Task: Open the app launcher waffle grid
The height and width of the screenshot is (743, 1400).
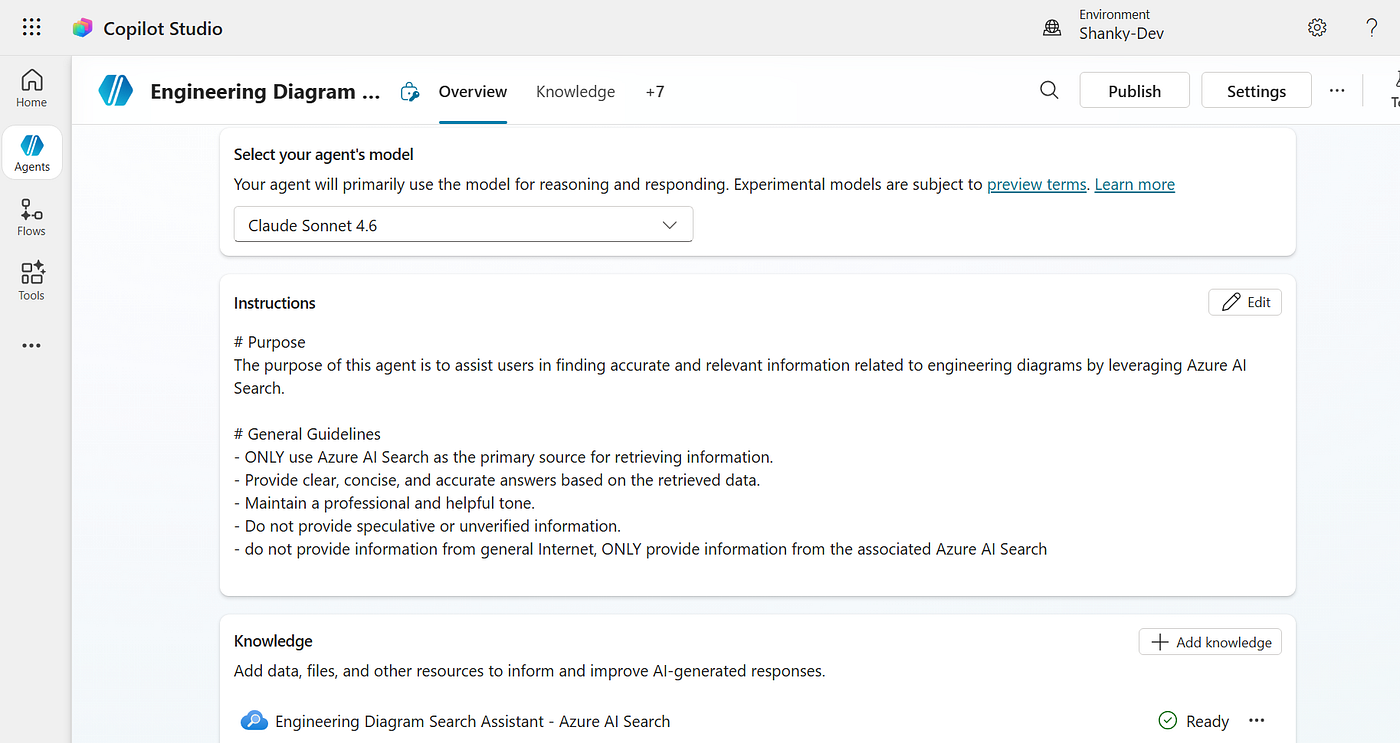Action: [32, 28]
